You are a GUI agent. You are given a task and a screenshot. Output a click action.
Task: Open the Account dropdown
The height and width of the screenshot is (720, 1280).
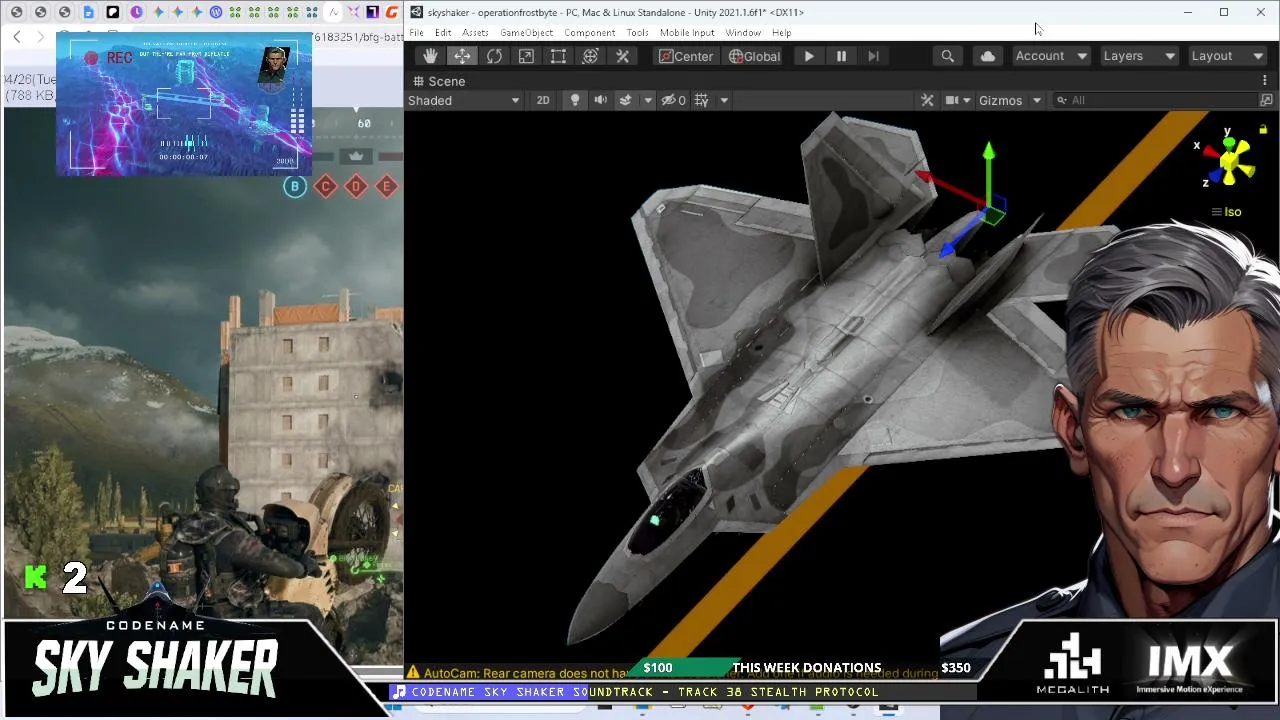[1051, 56]
